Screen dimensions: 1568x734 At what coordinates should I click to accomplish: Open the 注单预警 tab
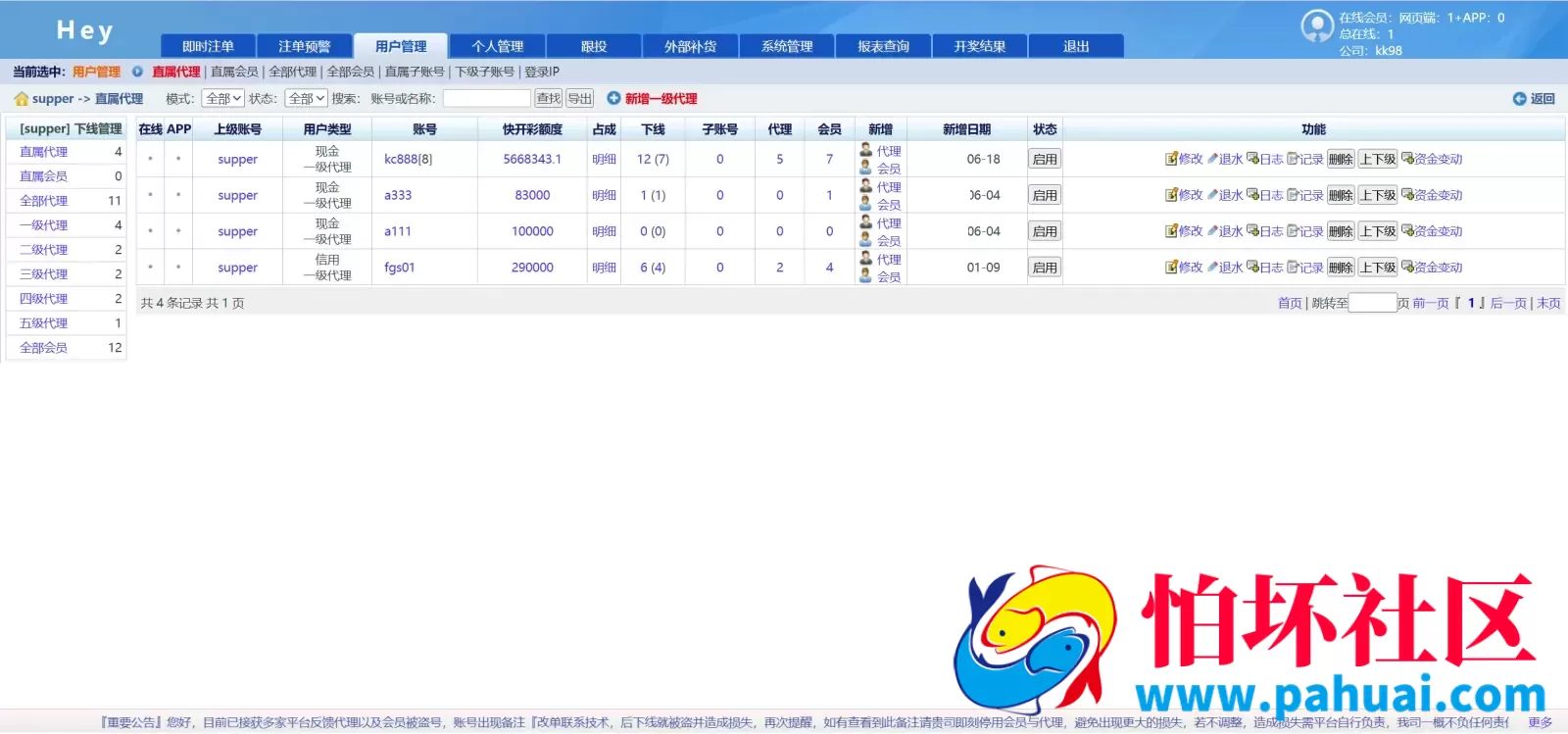[x=305, y=46]
